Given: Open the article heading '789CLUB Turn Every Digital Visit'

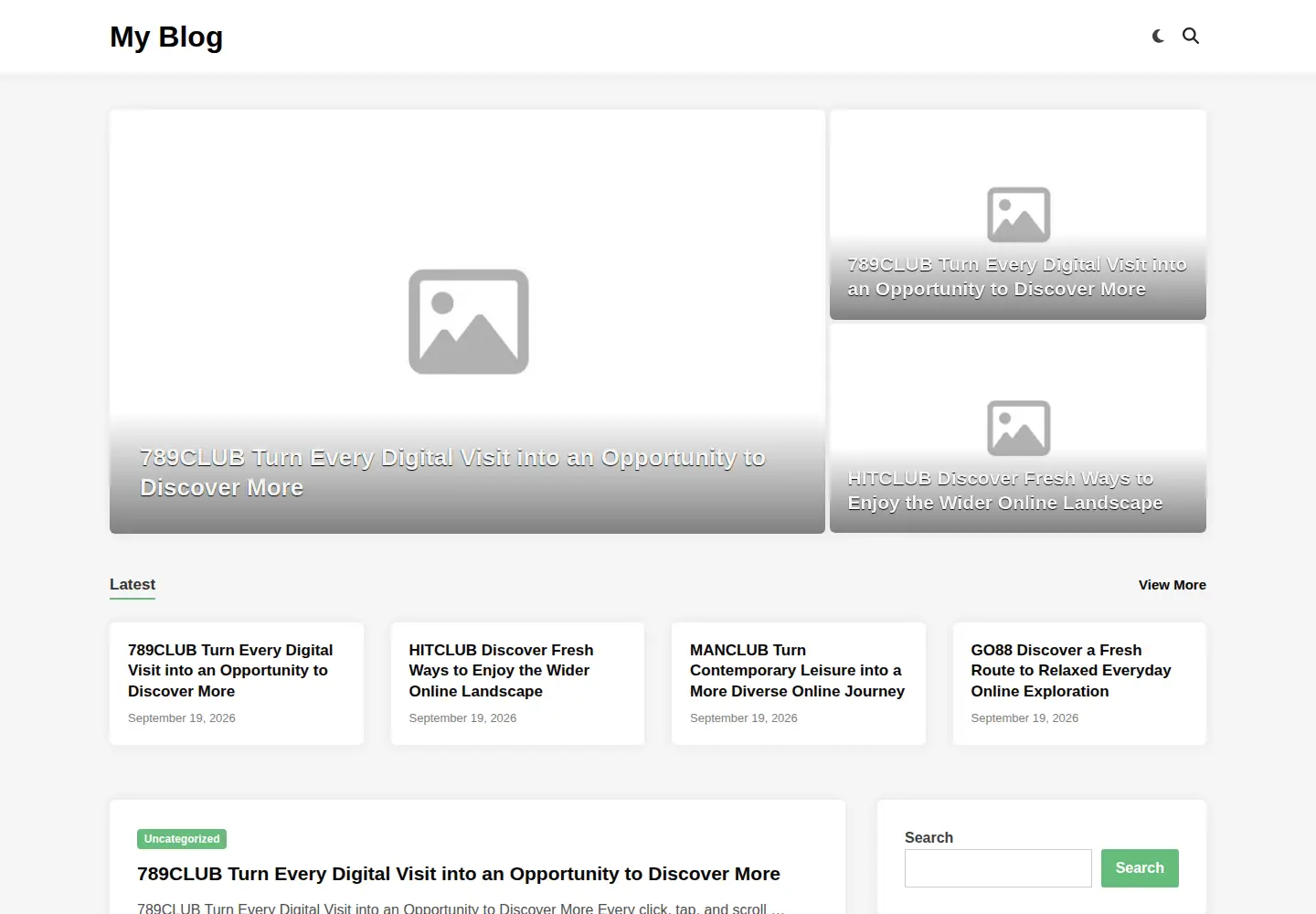Looking at the screenshot, I should (x=459, y=875).
